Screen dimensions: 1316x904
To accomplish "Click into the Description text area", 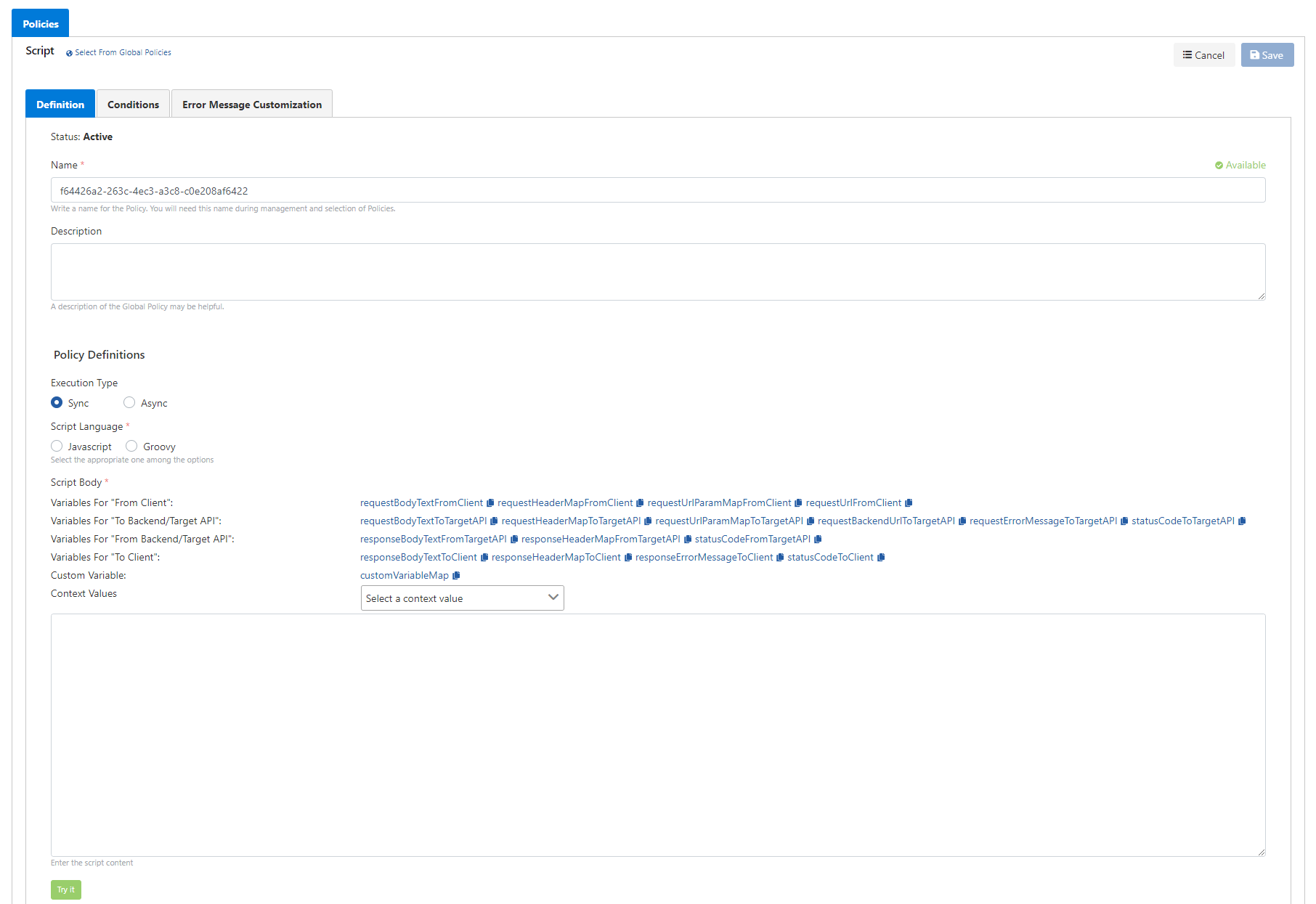I will [x=657, y=272].
